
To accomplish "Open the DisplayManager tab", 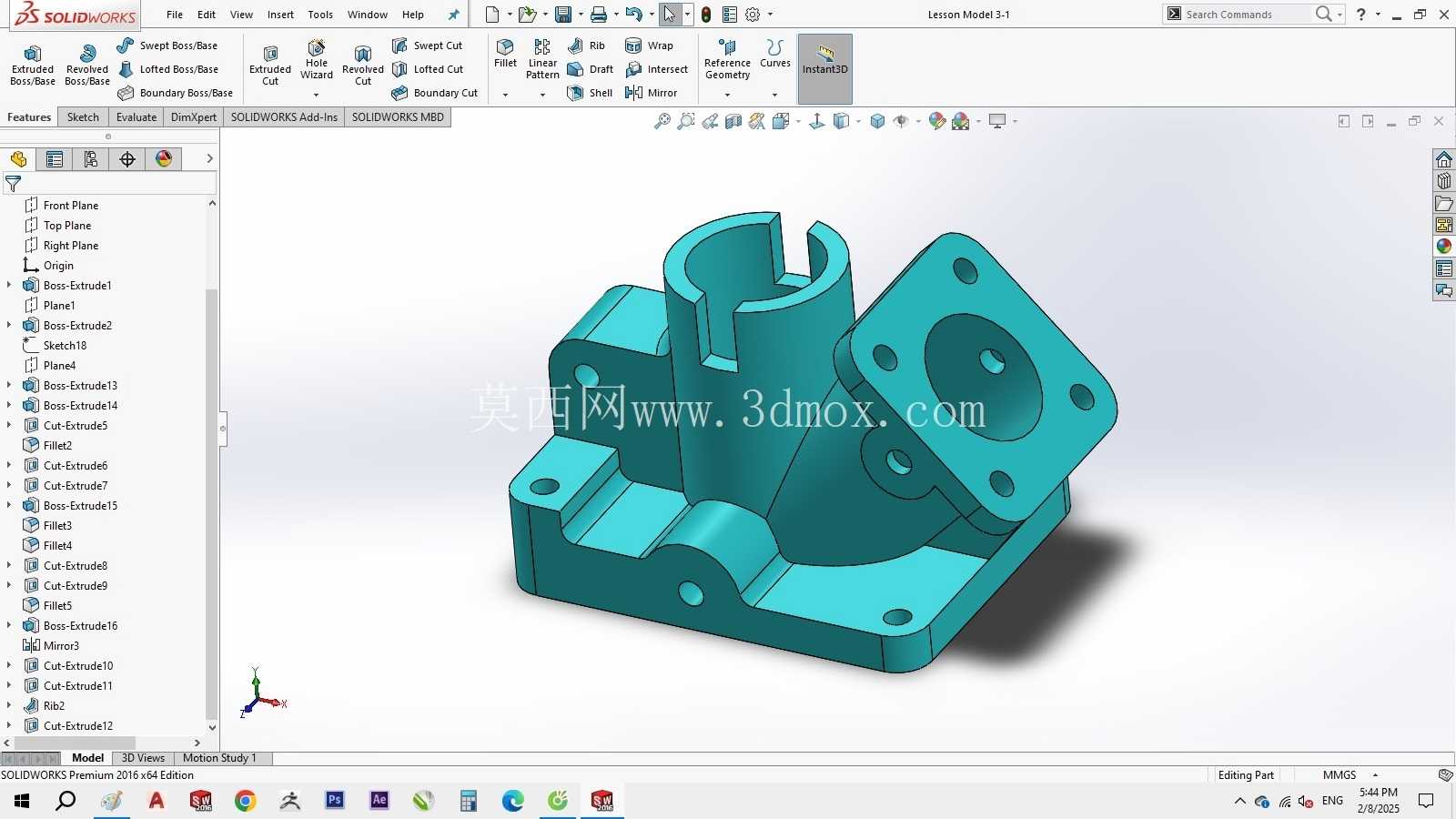I will tap(164, 159).
